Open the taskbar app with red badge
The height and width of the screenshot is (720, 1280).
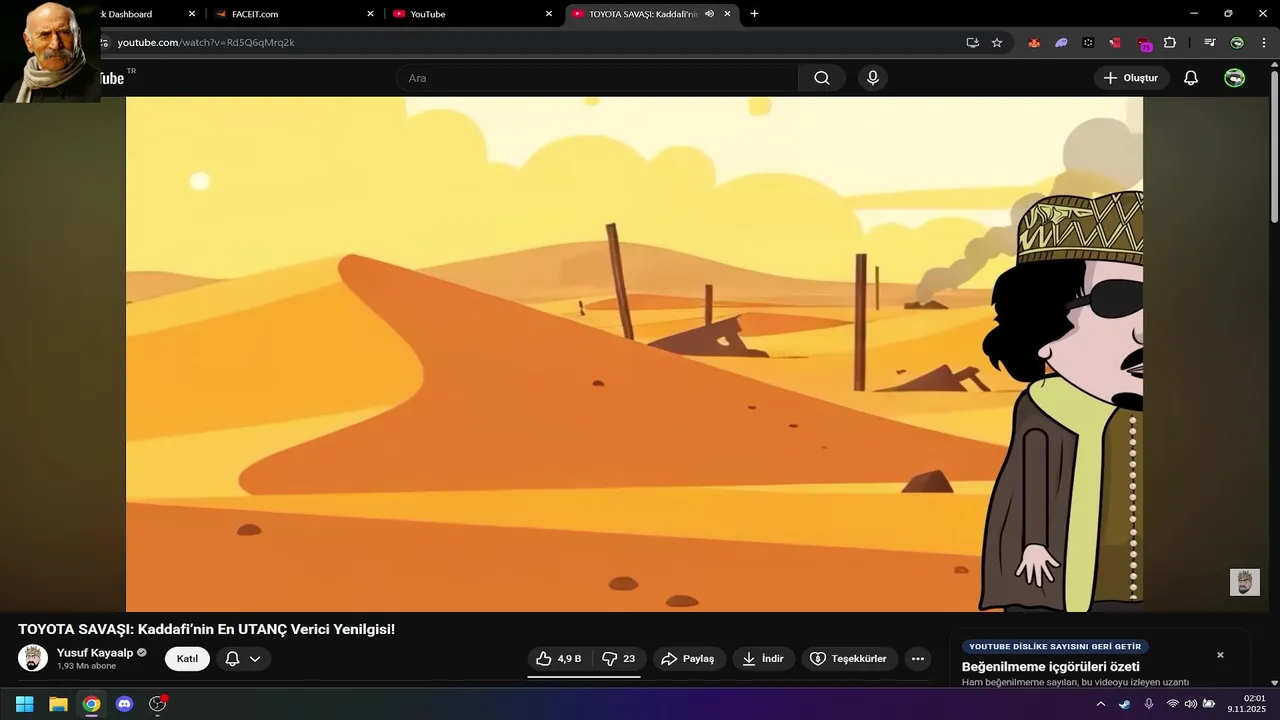(157, 704)
